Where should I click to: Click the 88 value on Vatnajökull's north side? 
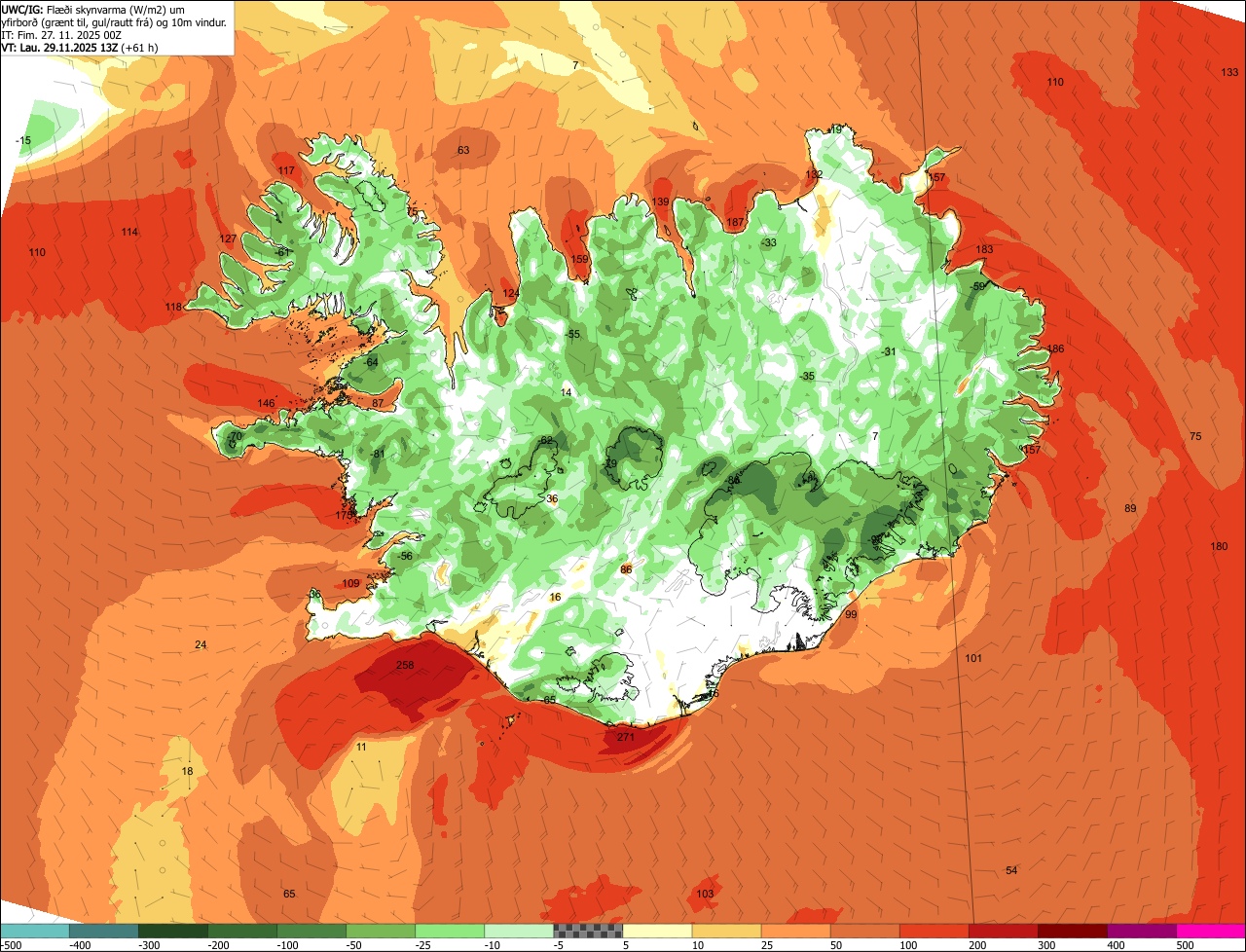[733, 481]
